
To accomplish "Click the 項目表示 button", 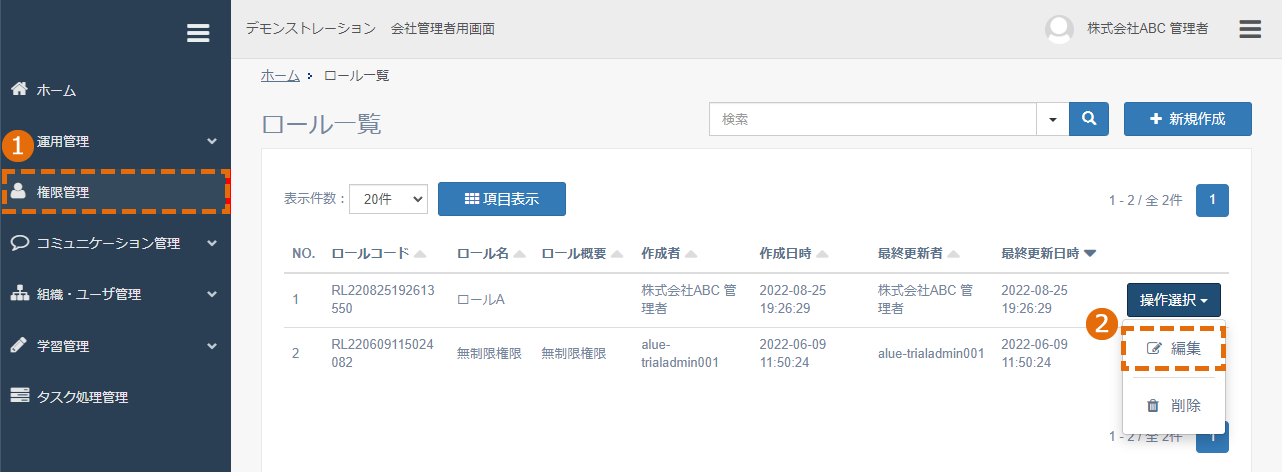I will [x=502, y=199].
